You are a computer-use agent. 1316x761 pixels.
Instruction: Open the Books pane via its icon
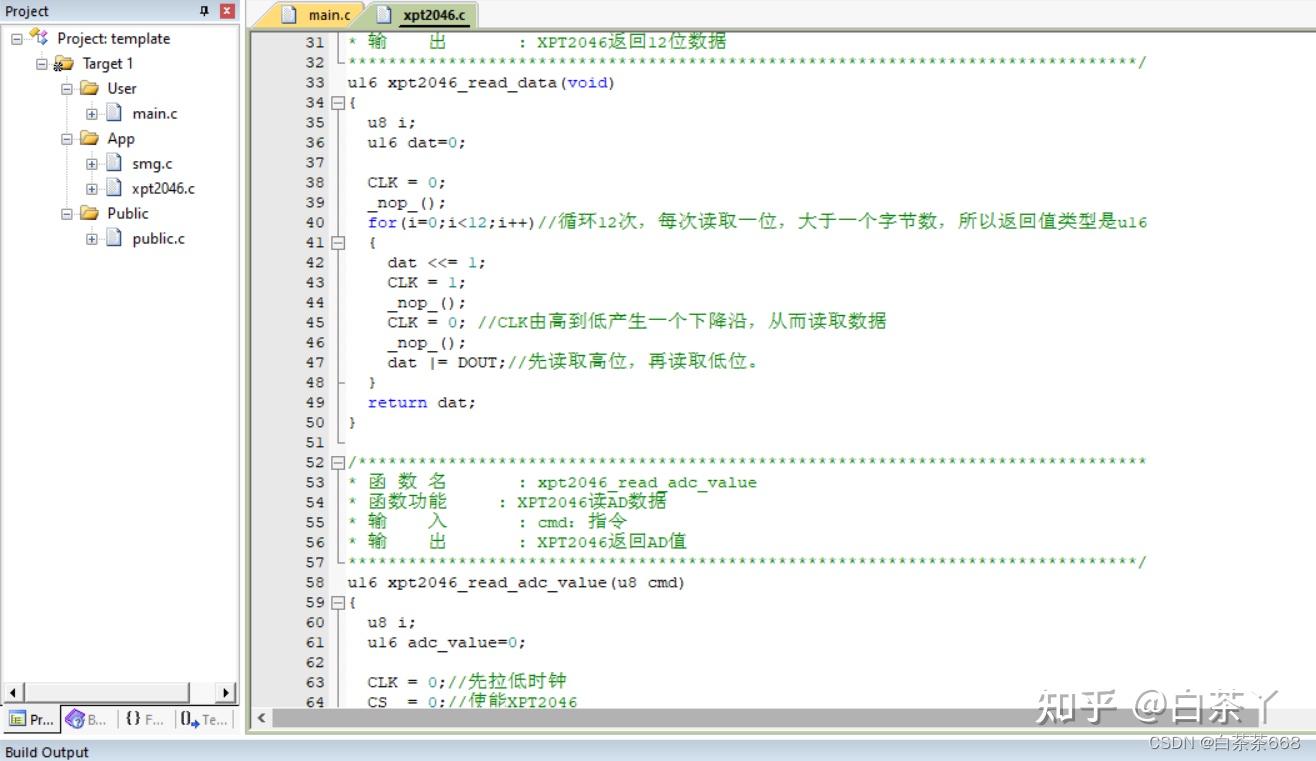pyautogui.click(x=75, y=718)
